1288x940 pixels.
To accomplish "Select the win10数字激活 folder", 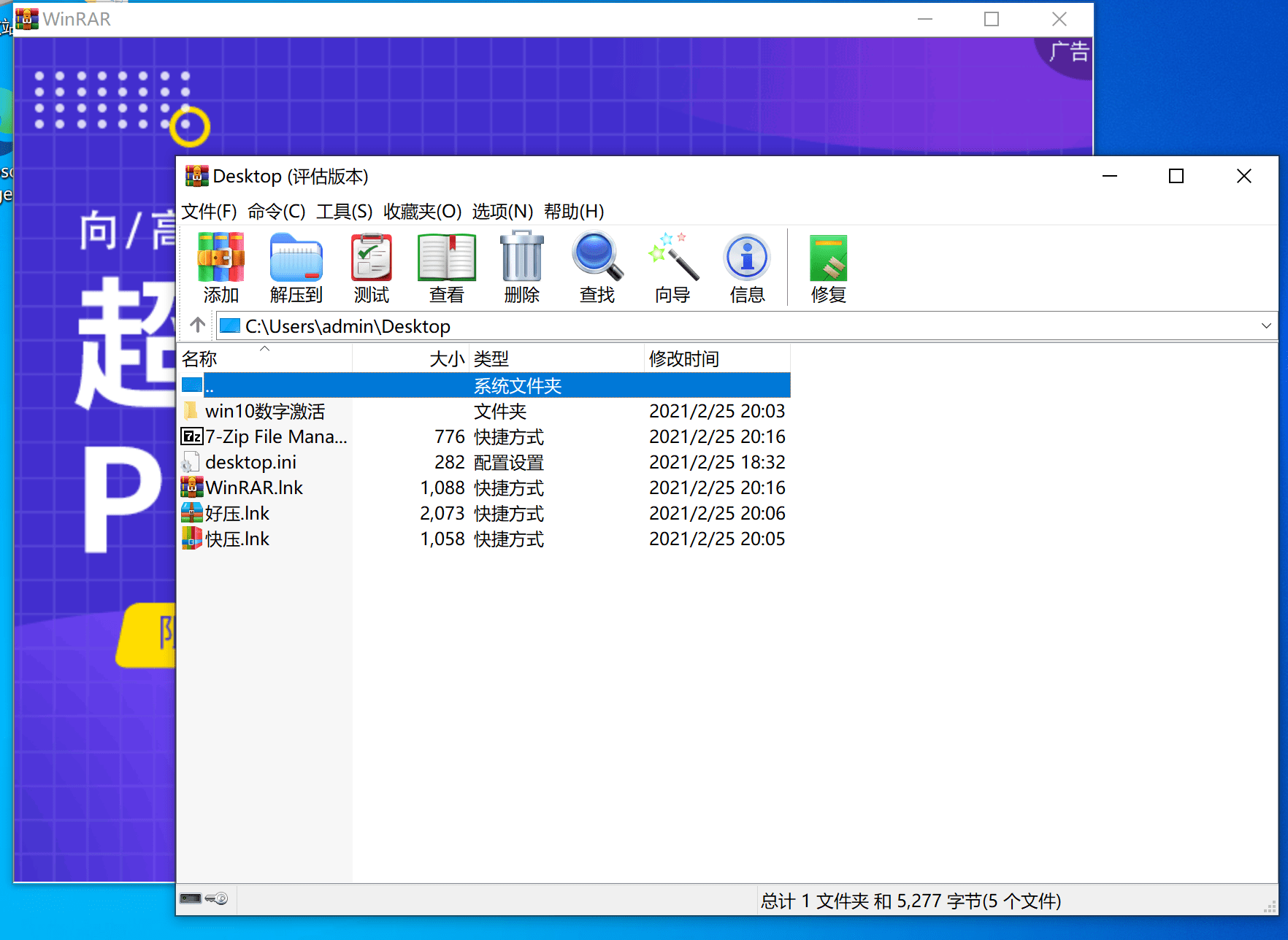I will 264,412.
